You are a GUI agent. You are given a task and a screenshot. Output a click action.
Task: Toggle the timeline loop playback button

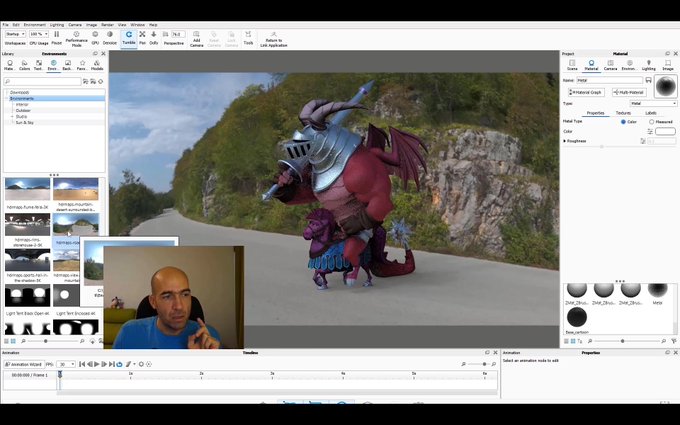click(119, 364)
